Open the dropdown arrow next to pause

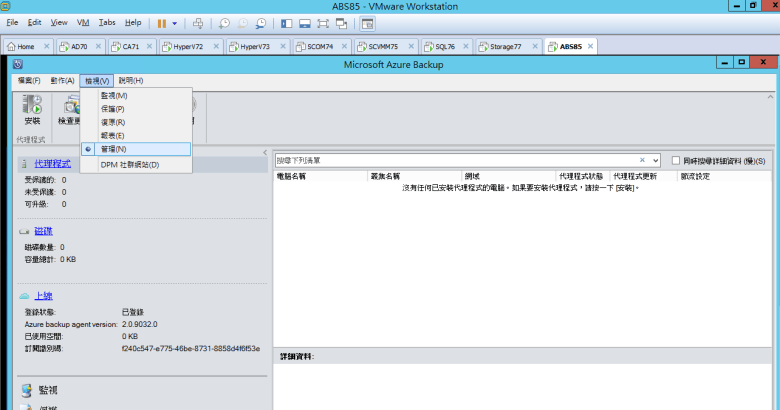(175, 22)
